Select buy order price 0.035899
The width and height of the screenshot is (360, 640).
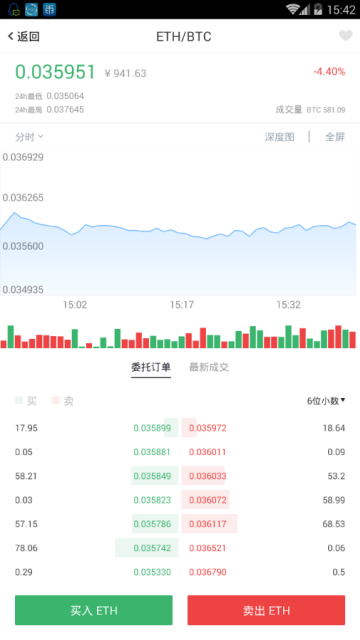coord(152,428)
